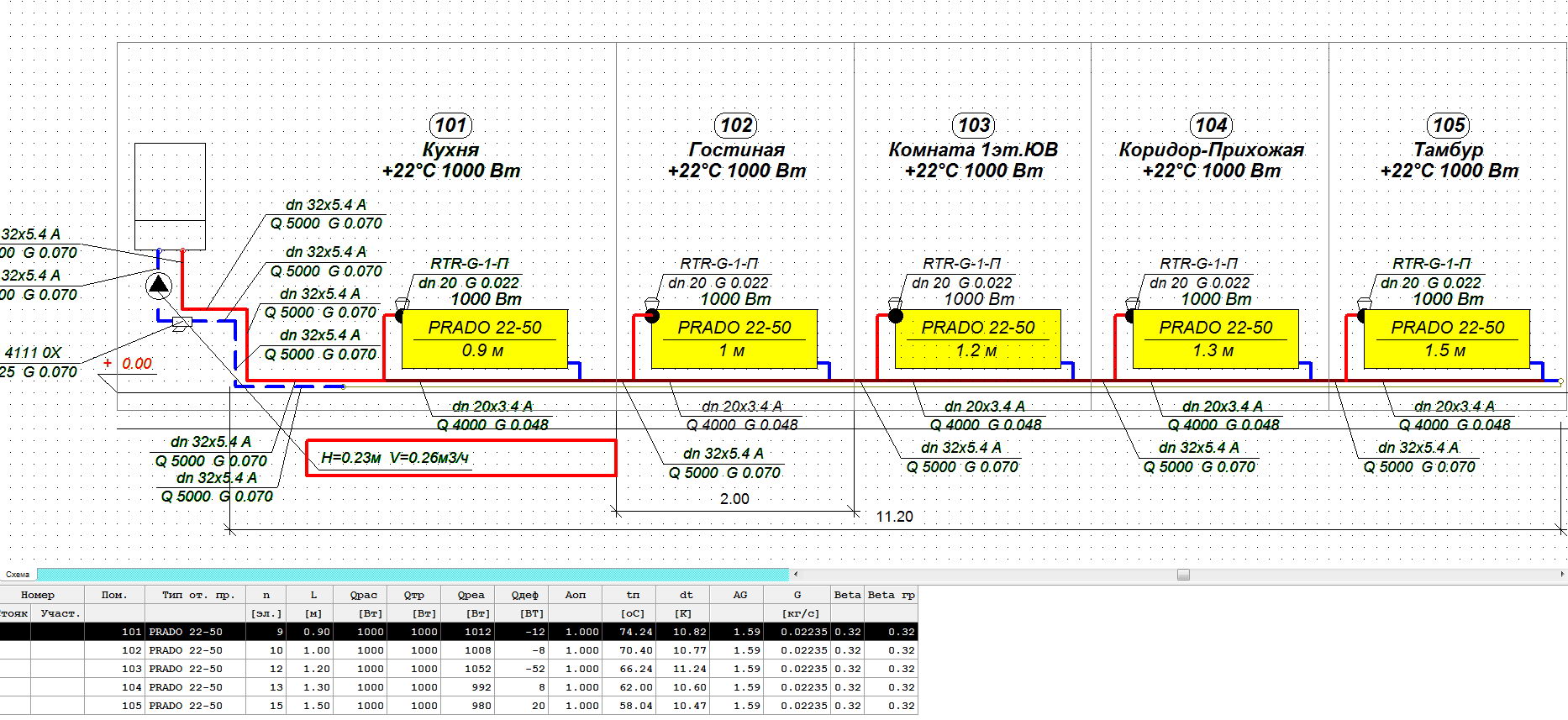Viewport: 1568px width, 720px height.
Task: Select the boiler unit outline in the schematic
Action: (170, 196)
